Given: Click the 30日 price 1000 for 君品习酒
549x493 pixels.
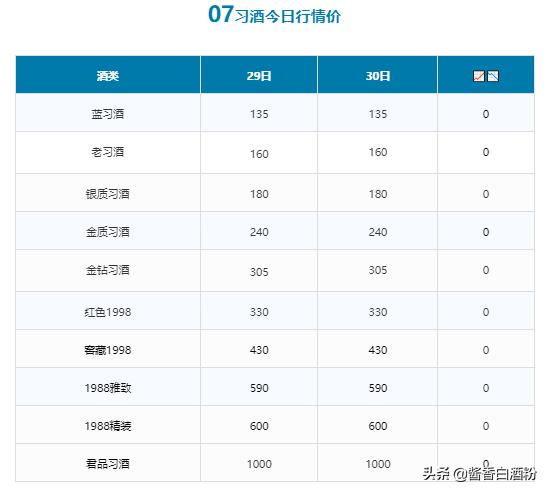Looking at the screenshot, I should tap(378, 464).
